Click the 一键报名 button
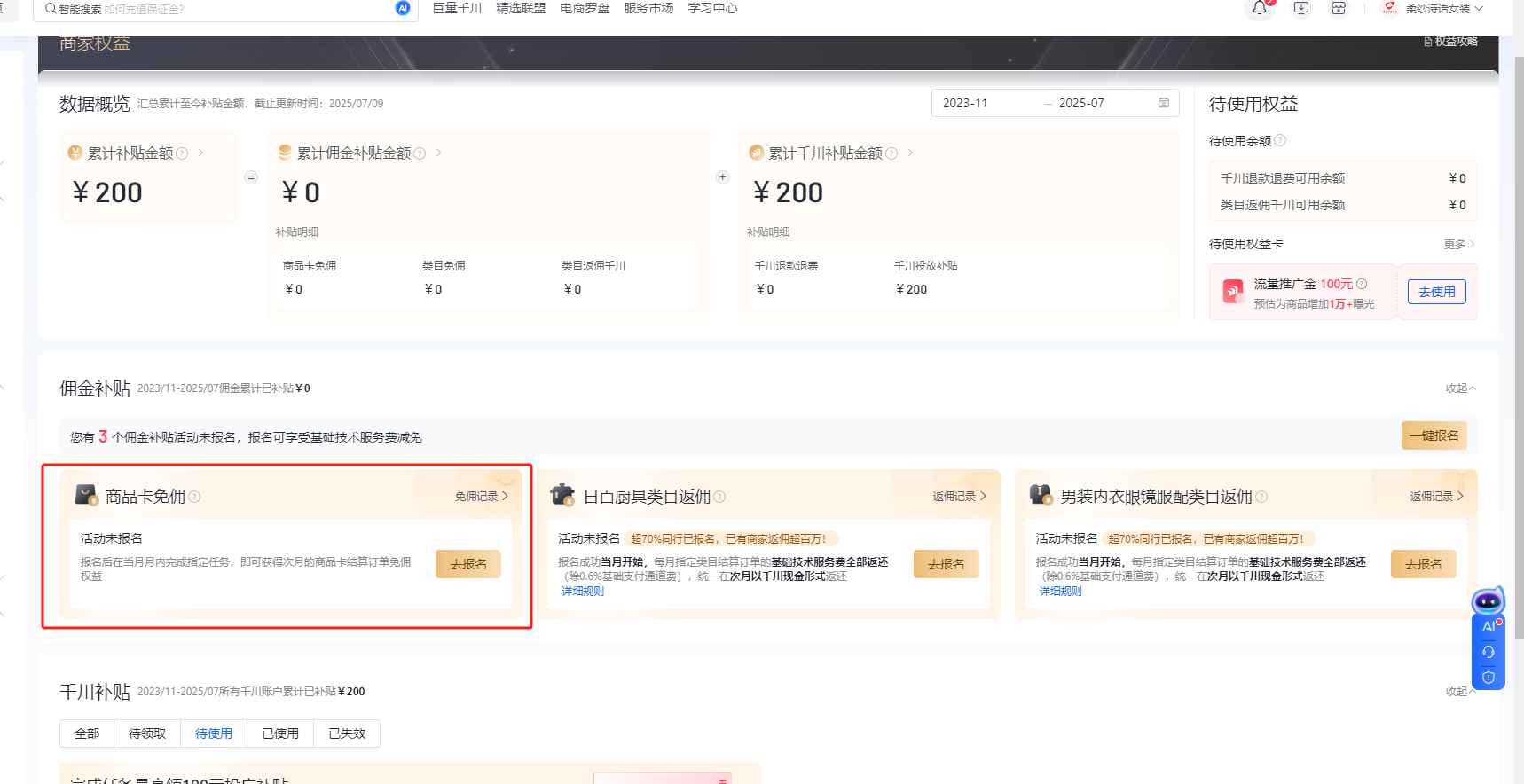The height and width of the screenshot is (784, 1524). pos(1434,435)
